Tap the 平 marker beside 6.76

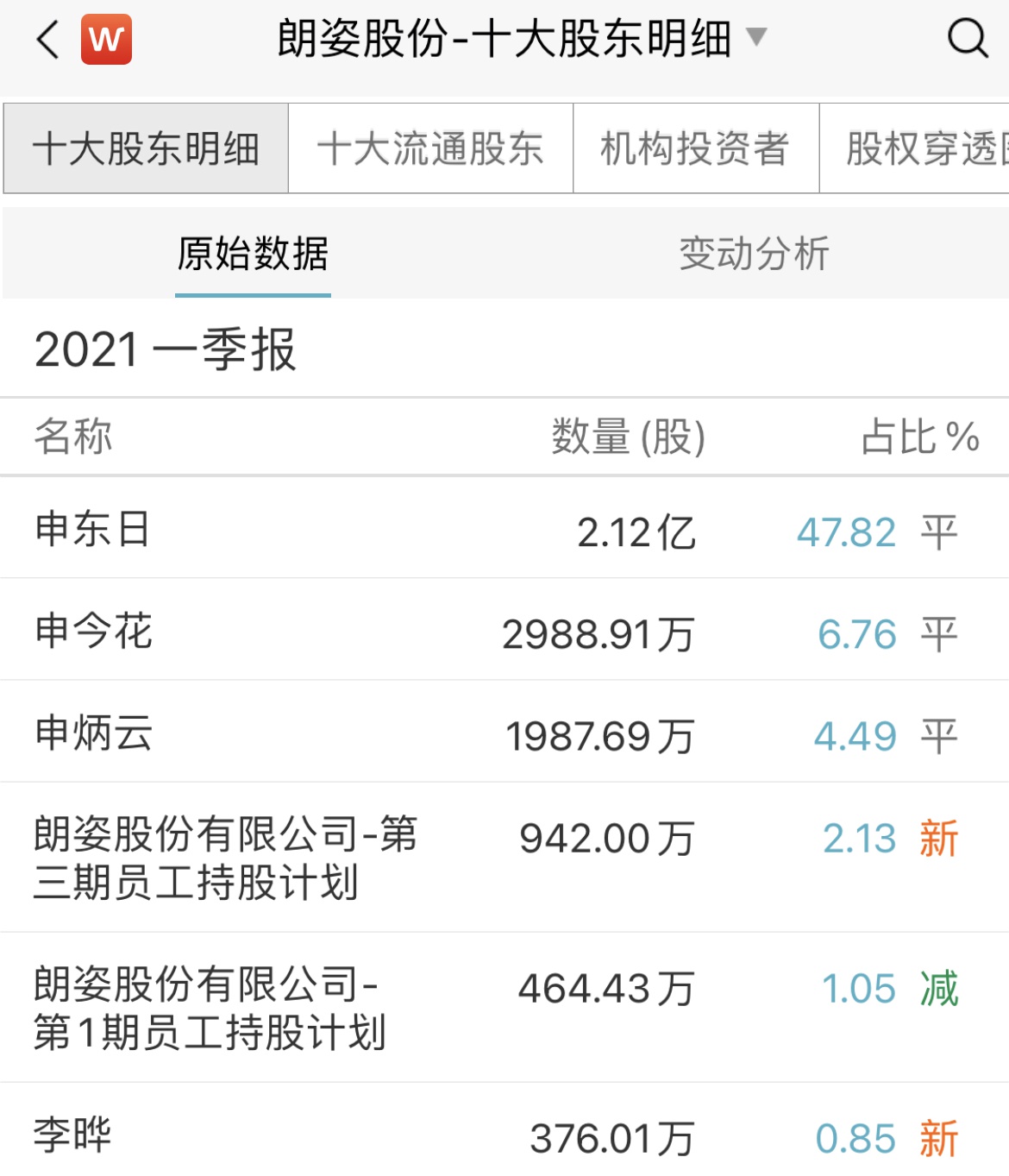click(x=939, y=635)
